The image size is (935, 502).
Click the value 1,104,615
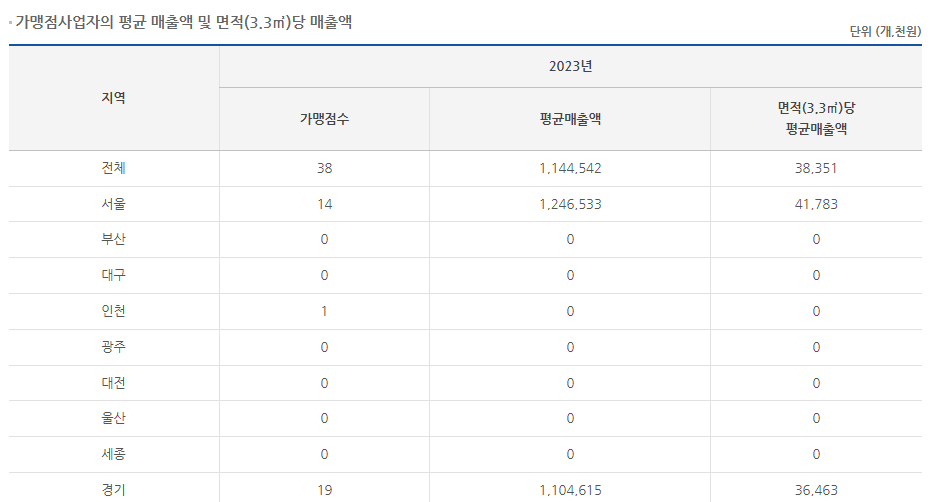coord(570,490)
